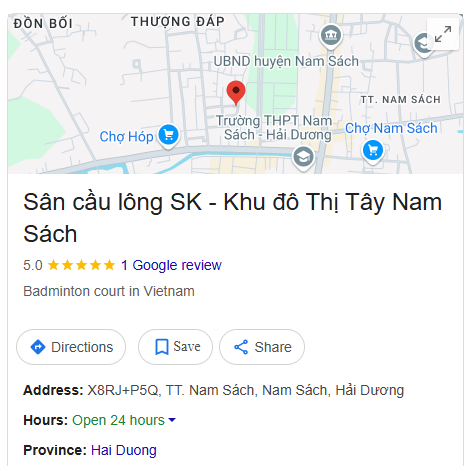The image size is (474, 466).
Task: Click the Chợ Nam Sách map label
Action: click(391, 128)
